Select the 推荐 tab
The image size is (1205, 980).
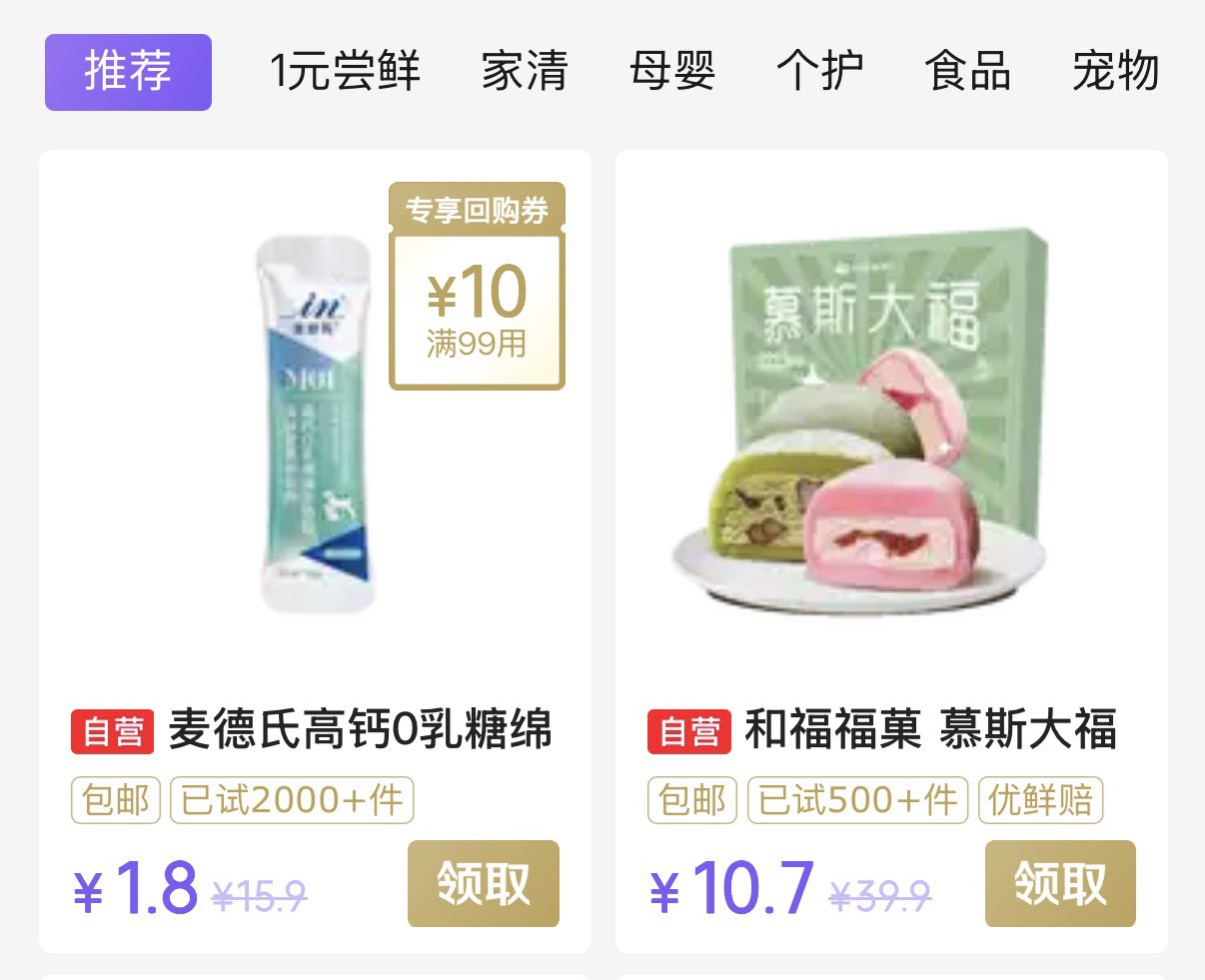coord(128,72)
